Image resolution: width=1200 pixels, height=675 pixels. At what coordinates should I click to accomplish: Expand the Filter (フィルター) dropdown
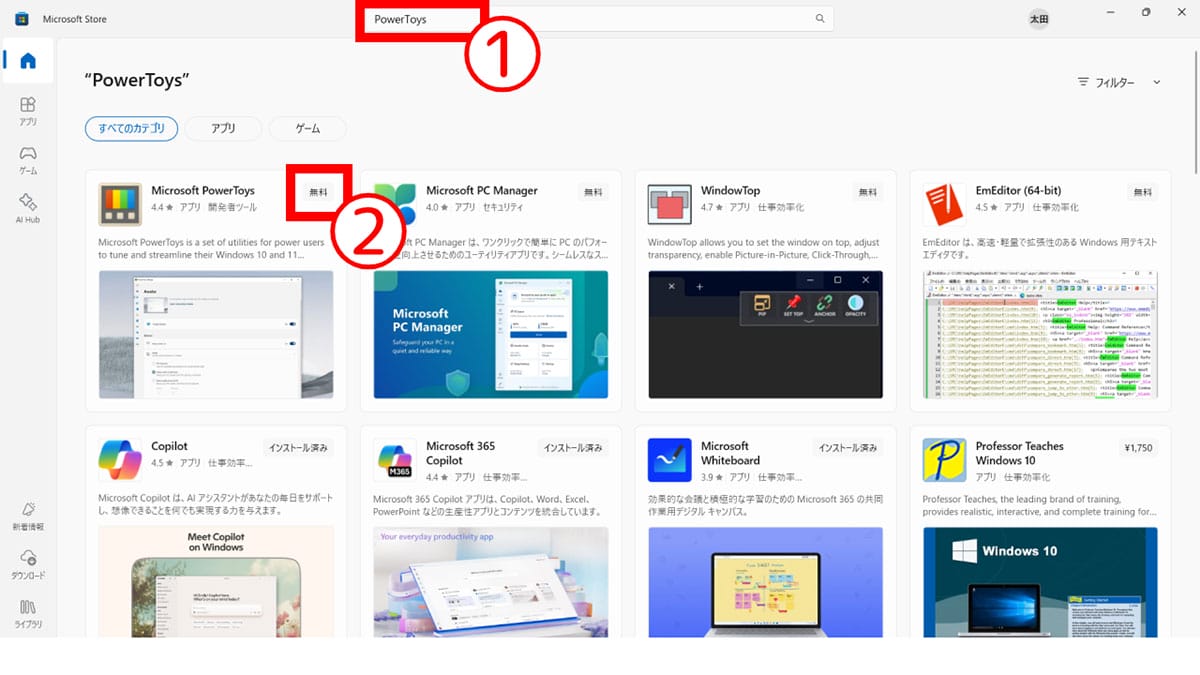pyautogui.click(x=1118, y=82)
